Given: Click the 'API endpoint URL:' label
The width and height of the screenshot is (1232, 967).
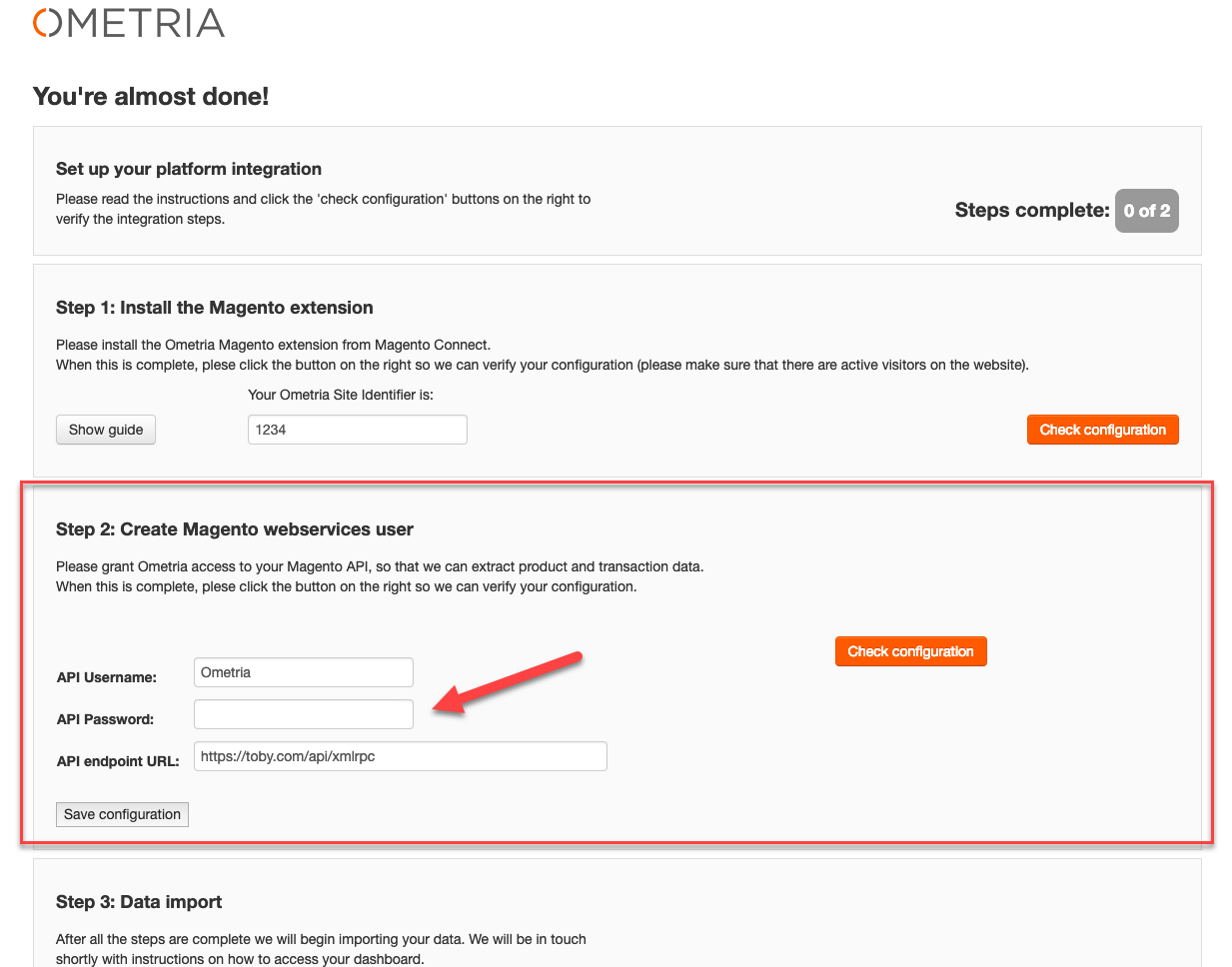Looking at the screenshot, I should coord(118,761).
